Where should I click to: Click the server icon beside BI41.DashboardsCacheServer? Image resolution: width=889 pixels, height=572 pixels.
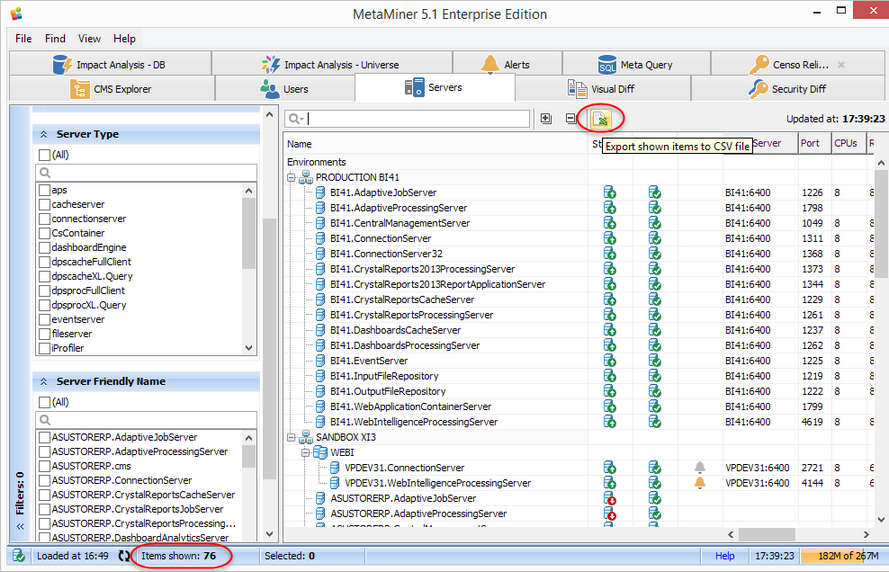[320, 330]
